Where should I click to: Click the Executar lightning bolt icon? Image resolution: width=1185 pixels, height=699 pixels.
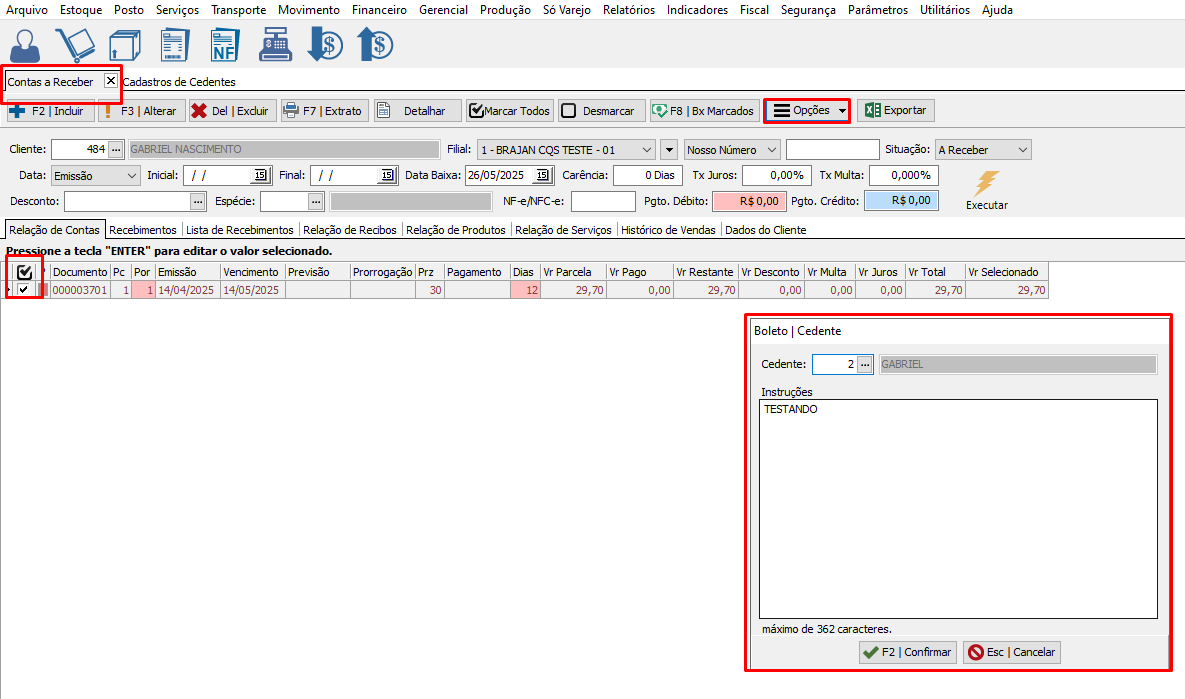986,184
